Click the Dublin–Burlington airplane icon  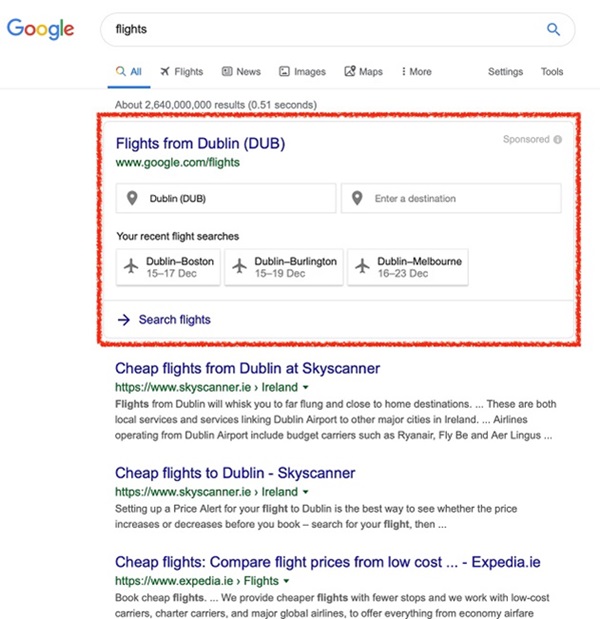click(x=239, y=267)
